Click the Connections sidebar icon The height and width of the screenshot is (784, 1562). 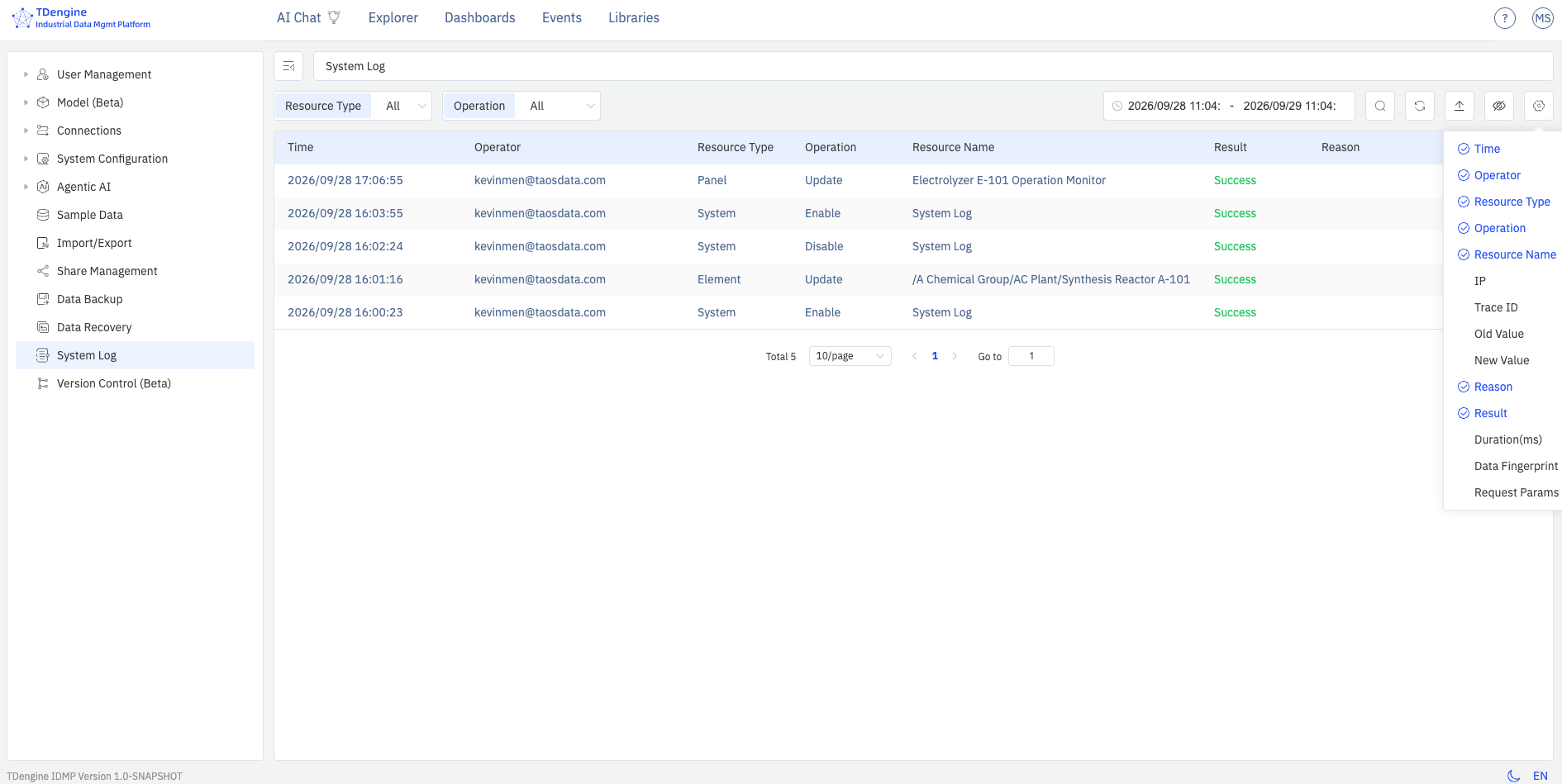click(43, 131)
